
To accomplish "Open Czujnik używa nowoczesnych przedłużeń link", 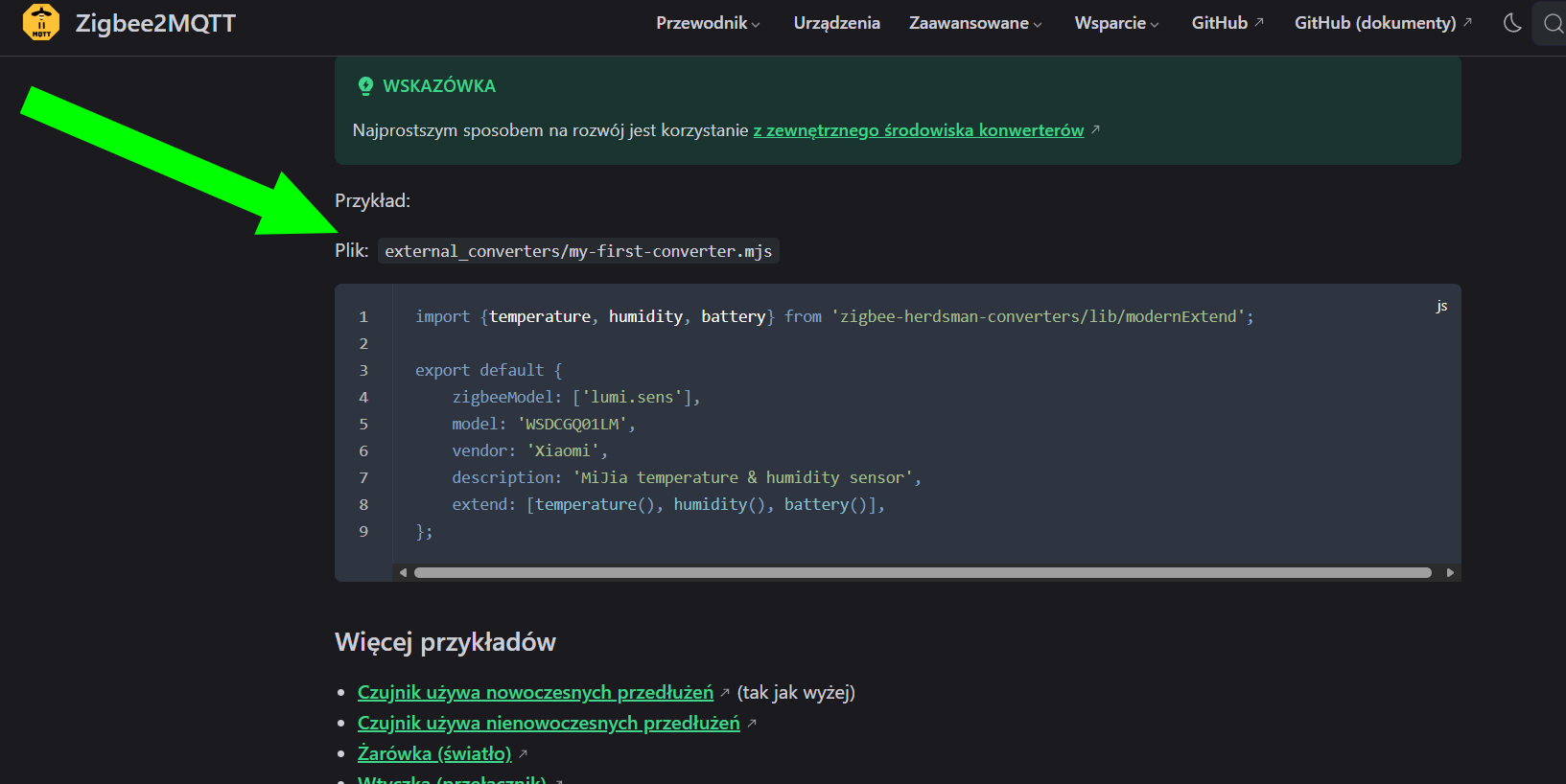I will coord(535,692).
